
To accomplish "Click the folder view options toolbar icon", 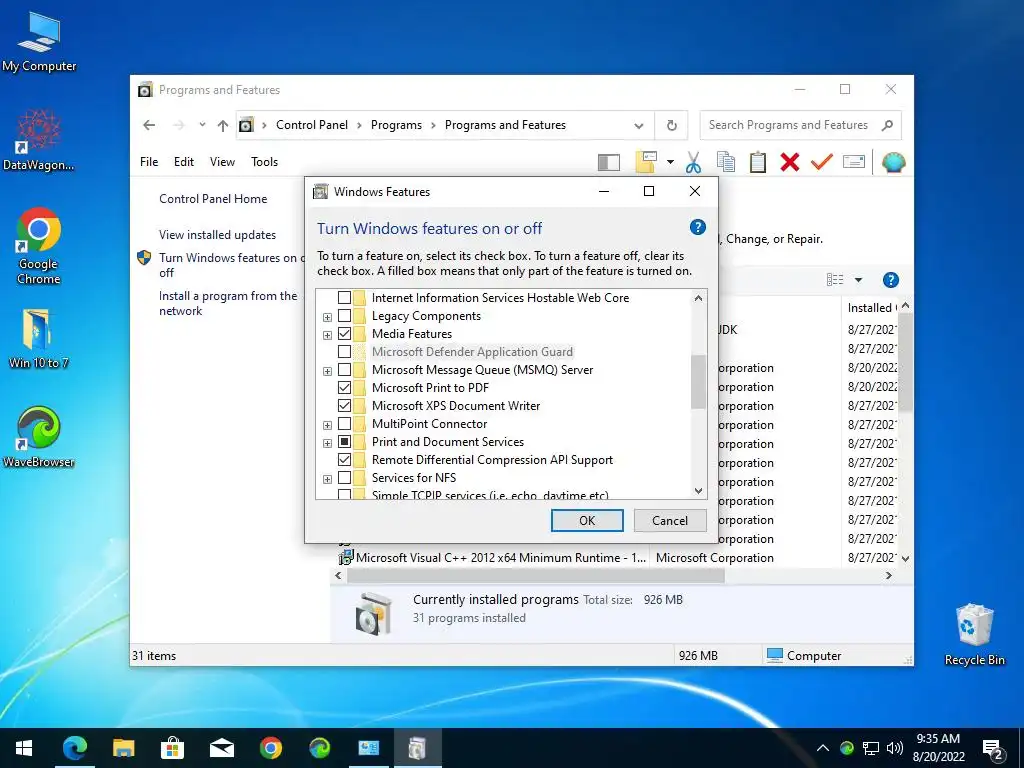I will 646,162.
